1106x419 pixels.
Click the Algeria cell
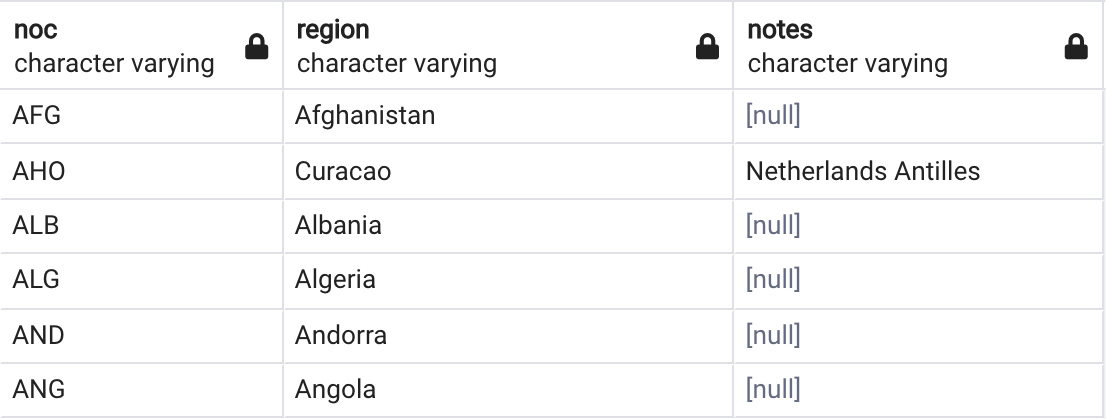509,280
